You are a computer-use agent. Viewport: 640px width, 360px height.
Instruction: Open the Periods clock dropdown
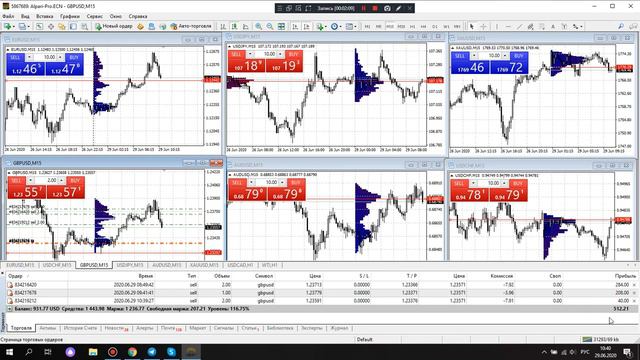click(336, 27)
